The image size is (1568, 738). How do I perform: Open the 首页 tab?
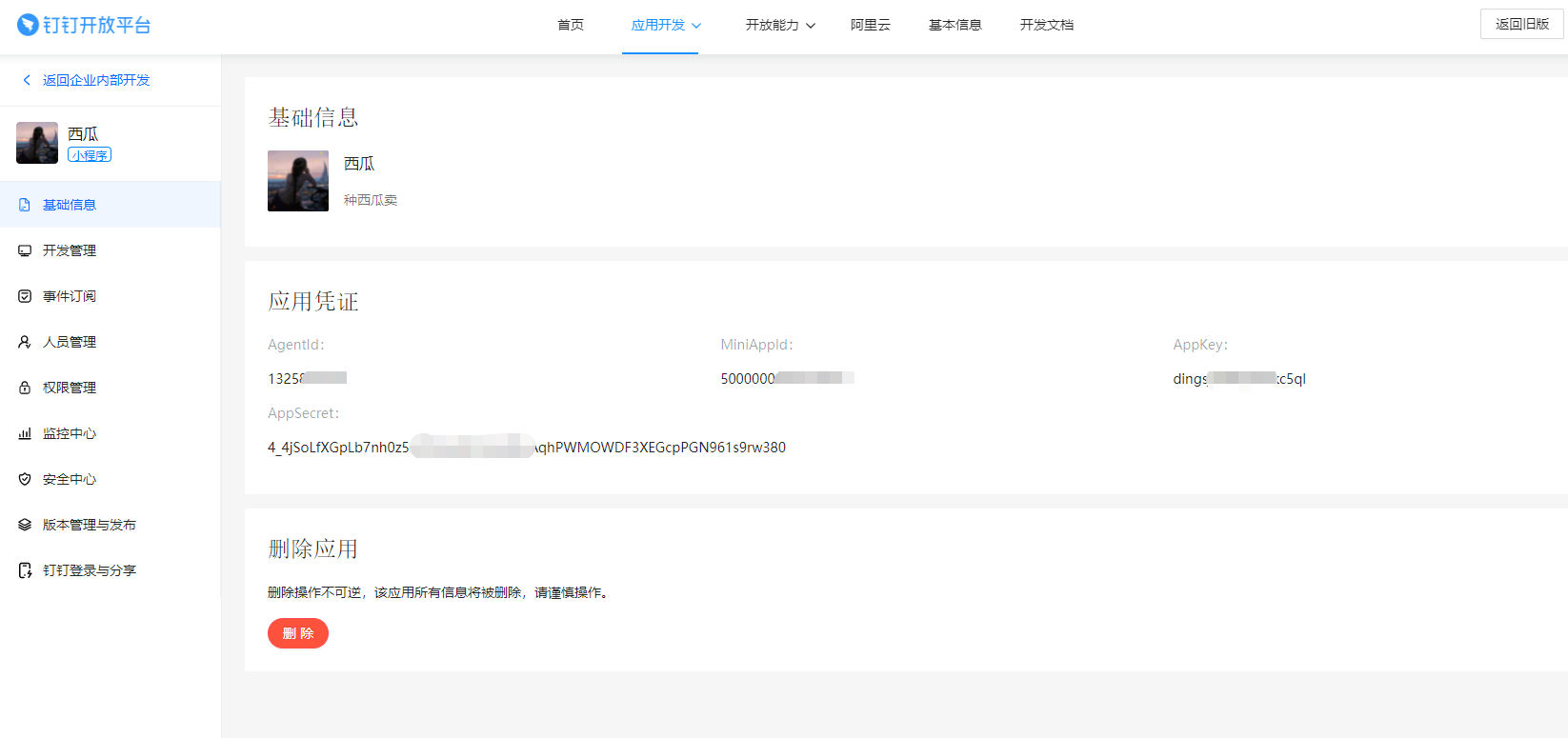571,25
